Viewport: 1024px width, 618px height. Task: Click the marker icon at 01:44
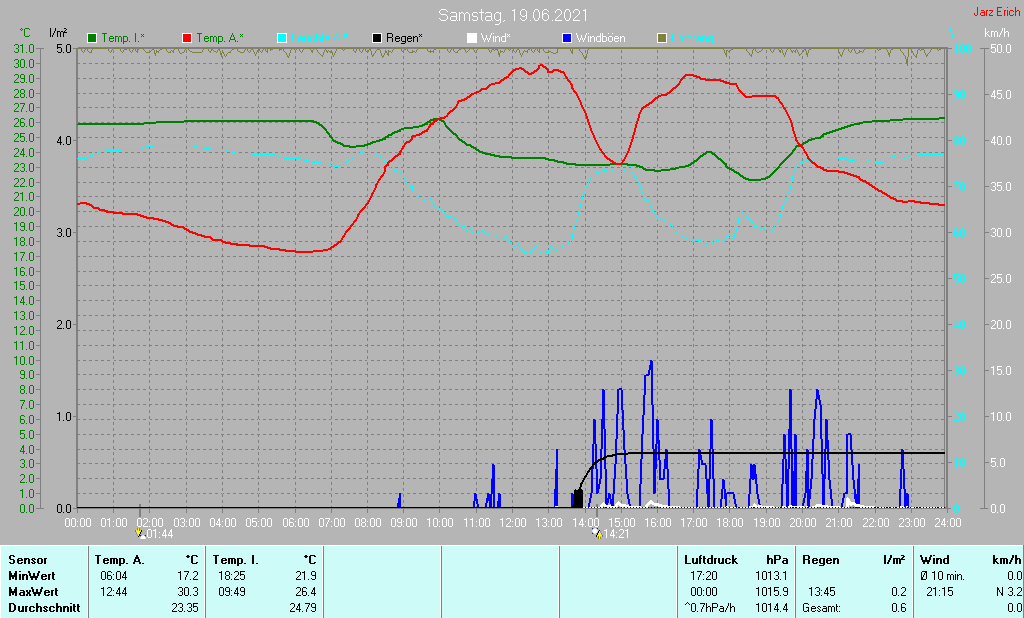[x=140, y=533]
